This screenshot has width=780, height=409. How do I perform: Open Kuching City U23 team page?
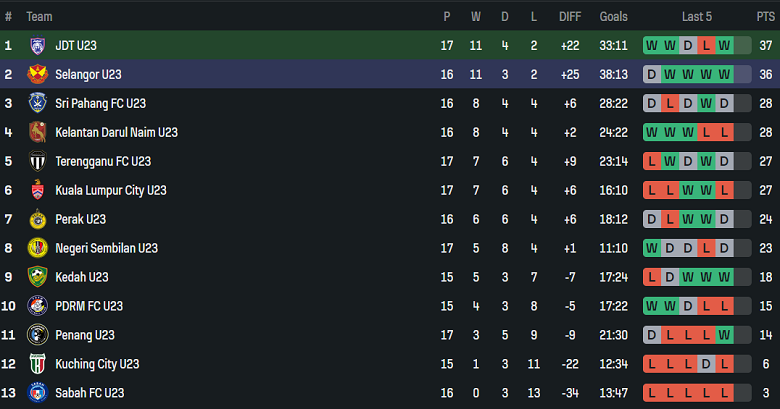[x=97, y=364]
